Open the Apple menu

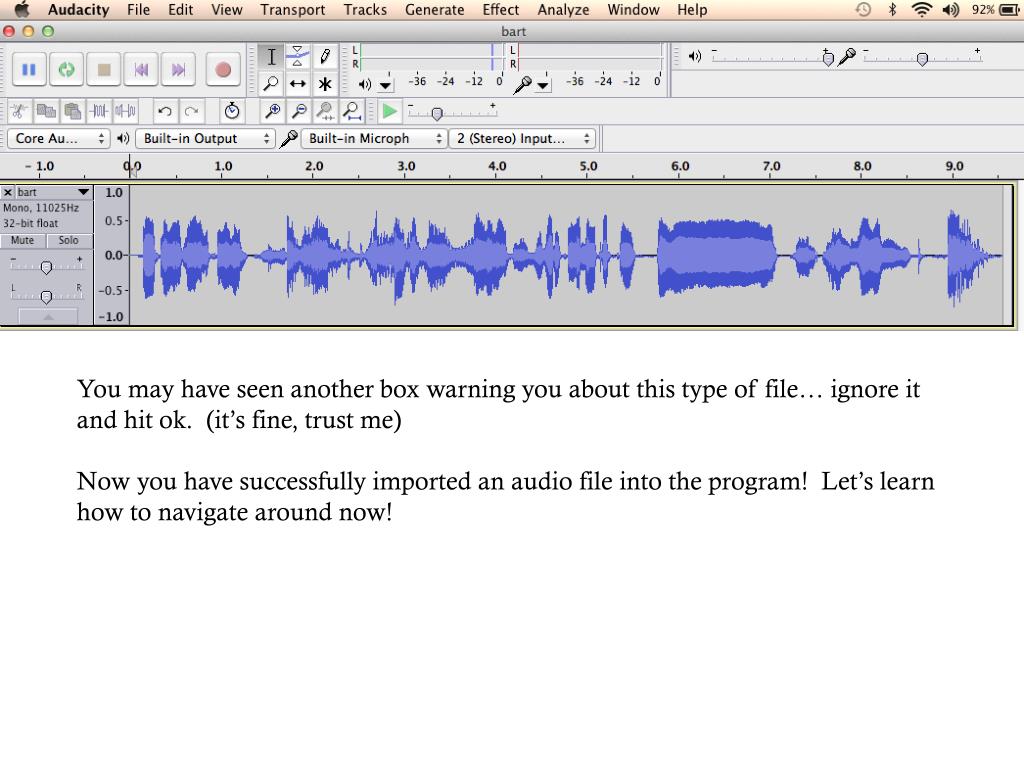22,9
